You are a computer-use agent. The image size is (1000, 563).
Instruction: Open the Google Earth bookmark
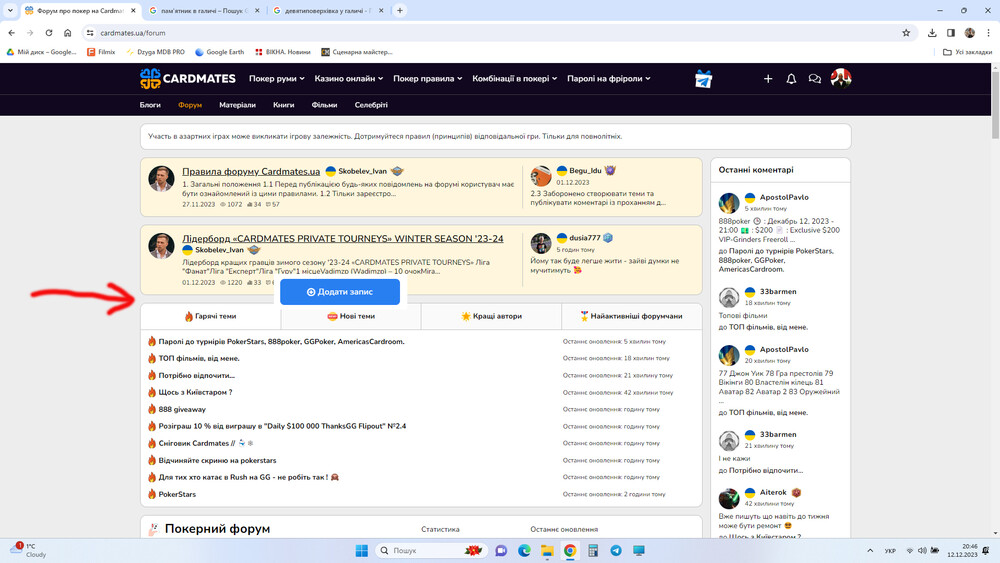point(219,52)
